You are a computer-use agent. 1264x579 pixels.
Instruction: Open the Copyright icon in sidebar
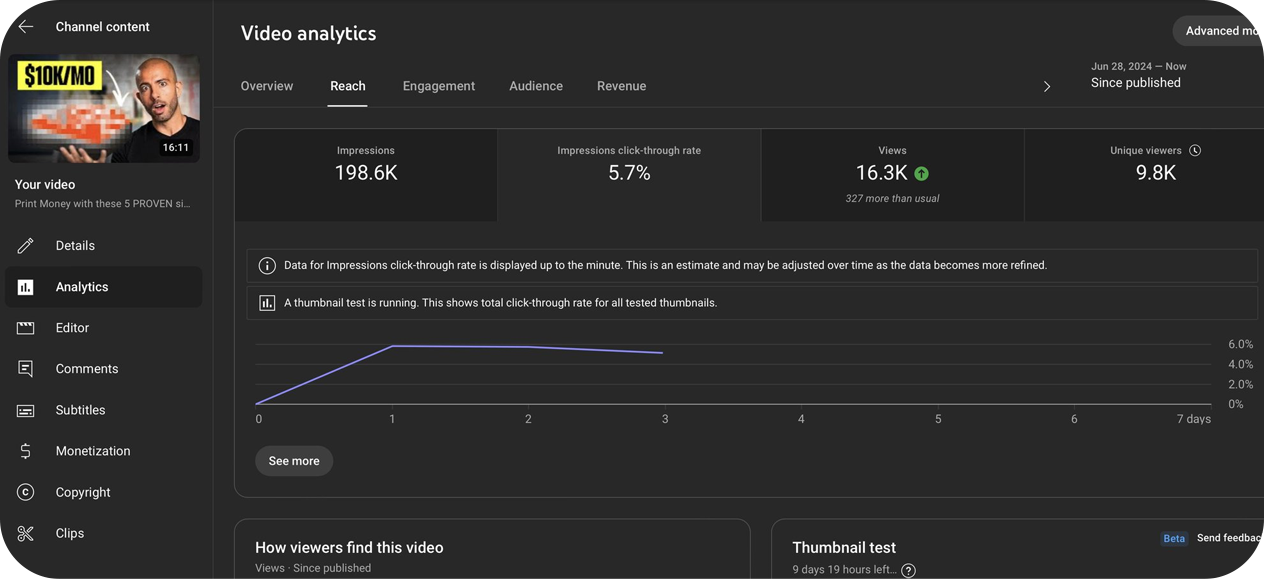tap(26, 493)
